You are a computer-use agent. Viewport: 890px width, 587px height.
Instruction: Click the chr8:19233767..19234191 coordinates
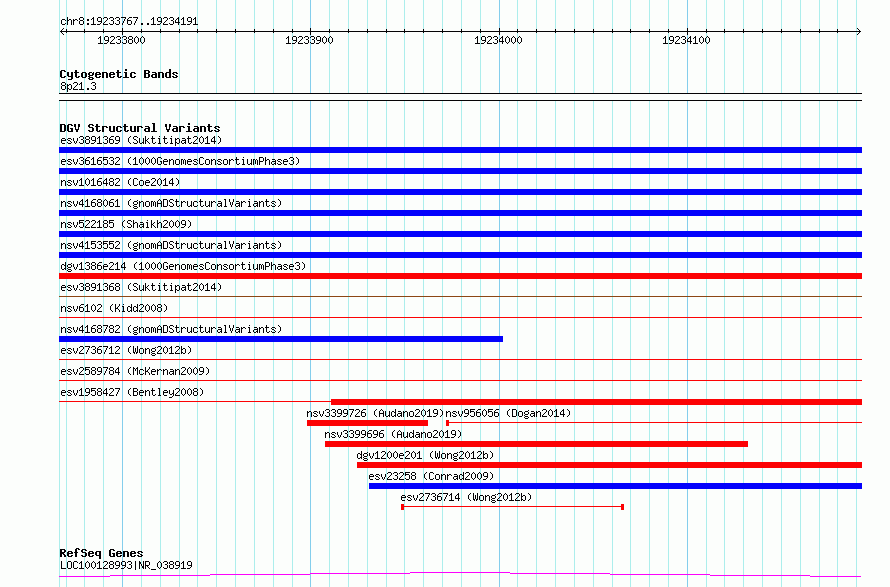pyautogui.click(x=129, y=22)
